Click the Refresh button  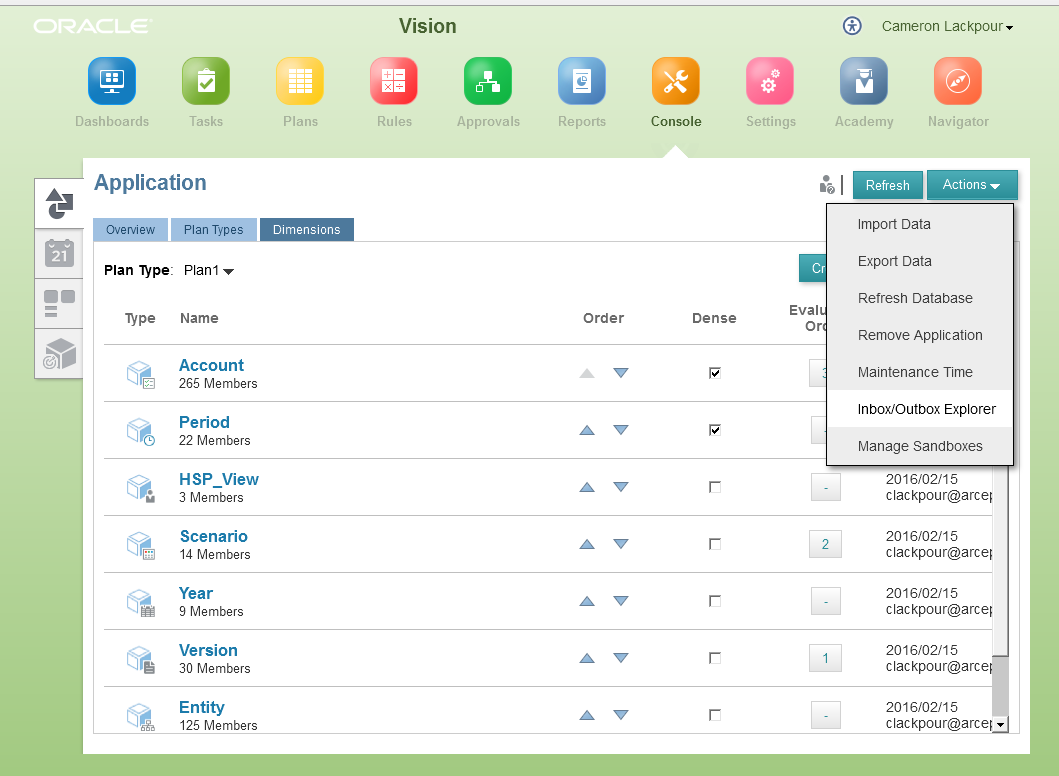pos(887,185)
